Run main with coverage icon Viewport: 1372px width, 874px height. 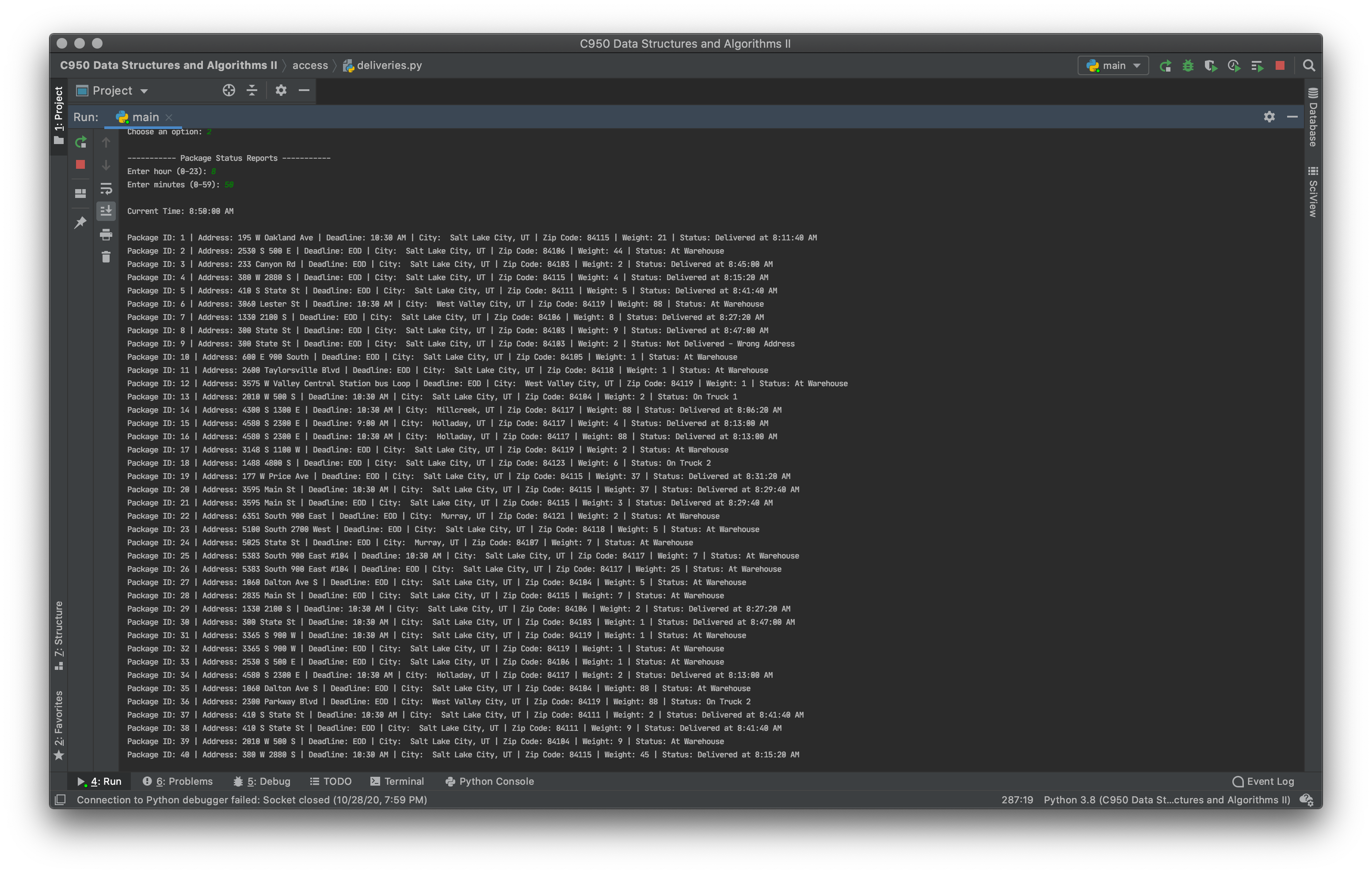click(1211, 65)
